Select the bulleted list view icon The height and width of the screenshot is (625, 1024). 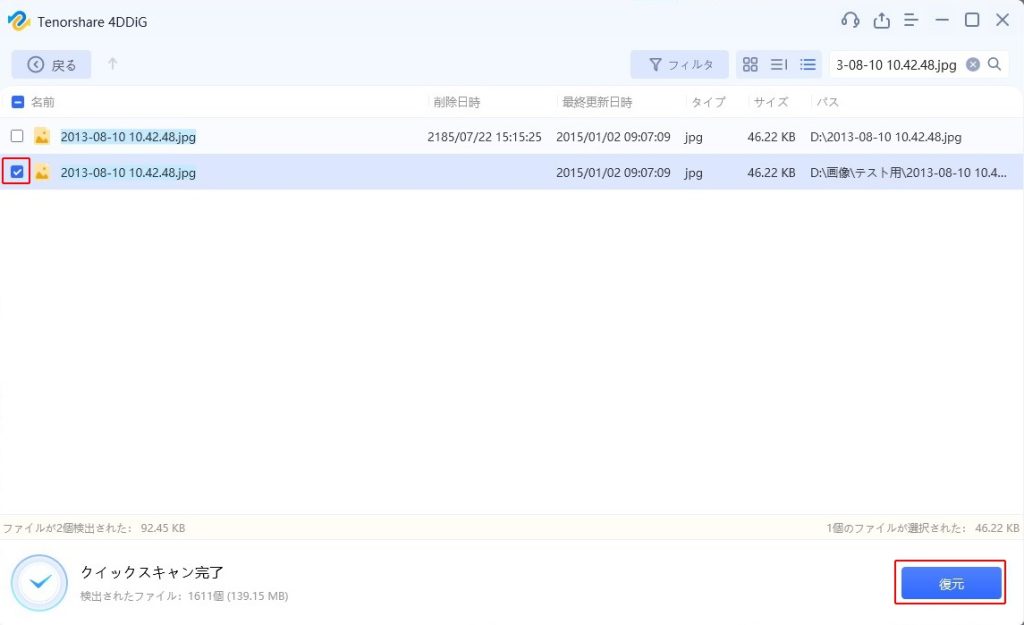coord(808,65)
